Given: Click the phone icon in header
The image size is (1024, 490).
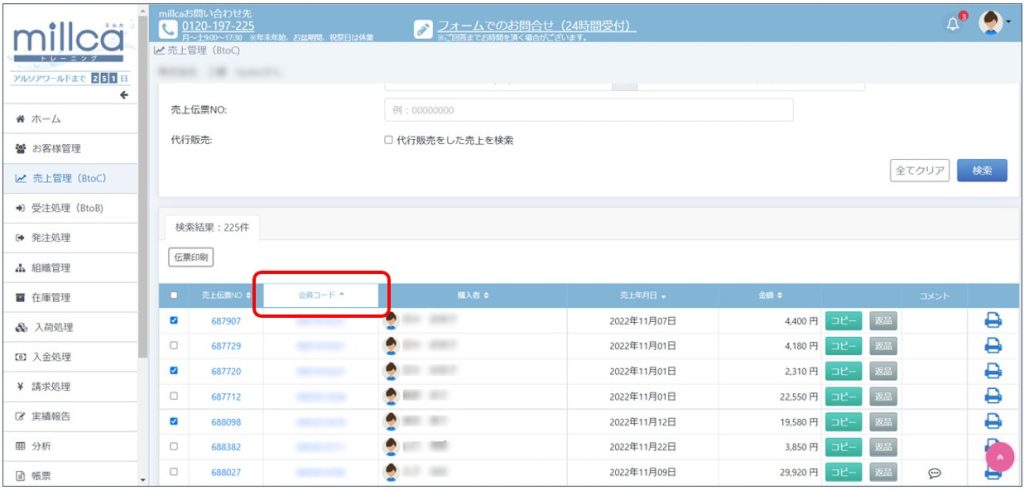Looking at the screenshot, I should [168, 30].
